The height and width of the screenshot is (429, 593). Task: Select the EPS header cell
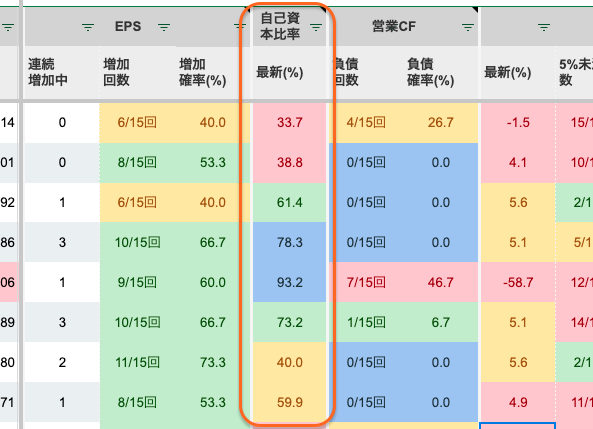point(137,26)
